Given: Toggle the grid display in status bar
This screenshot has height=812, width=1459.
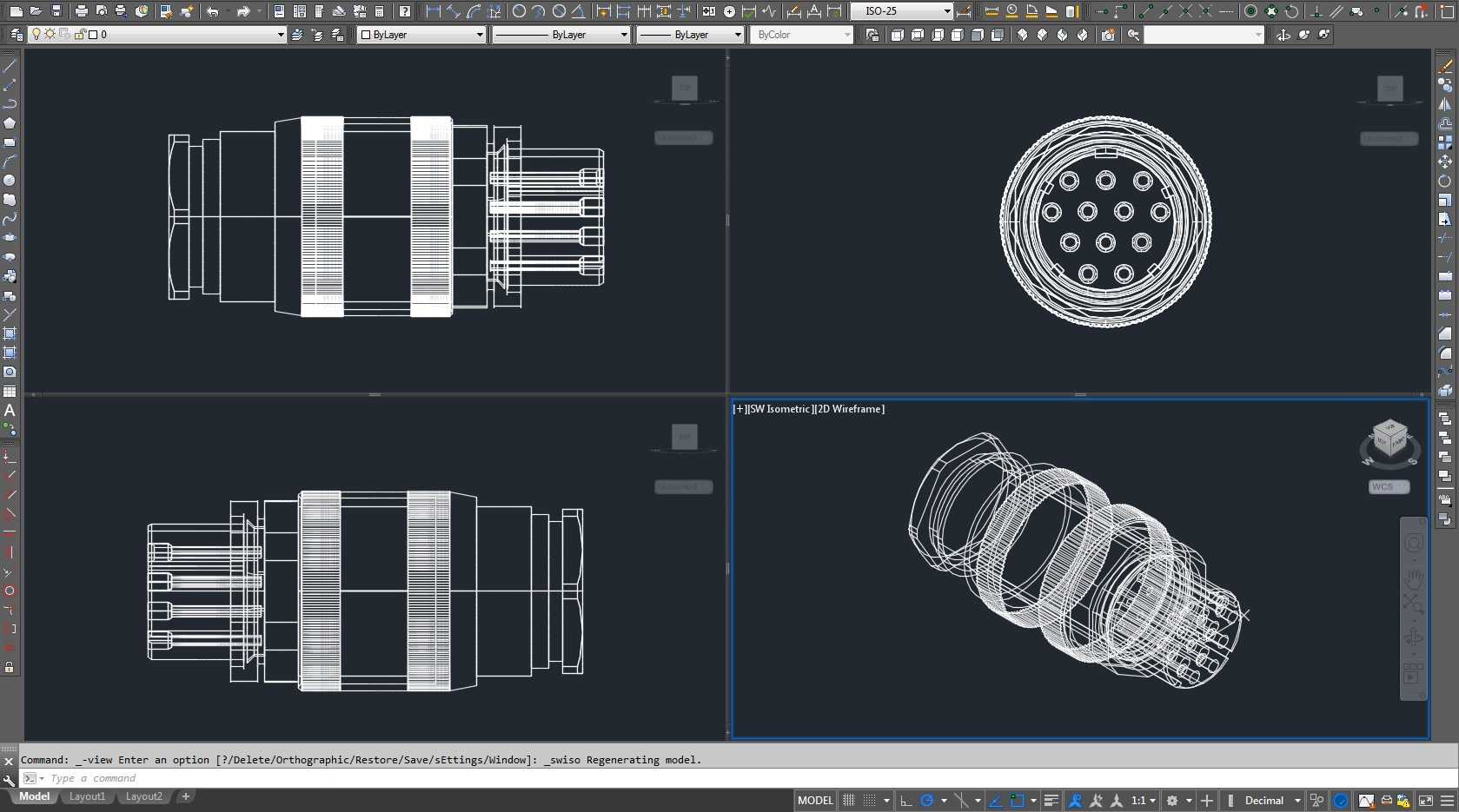Looking at the screenshot, I should click(x=849, y=801).
